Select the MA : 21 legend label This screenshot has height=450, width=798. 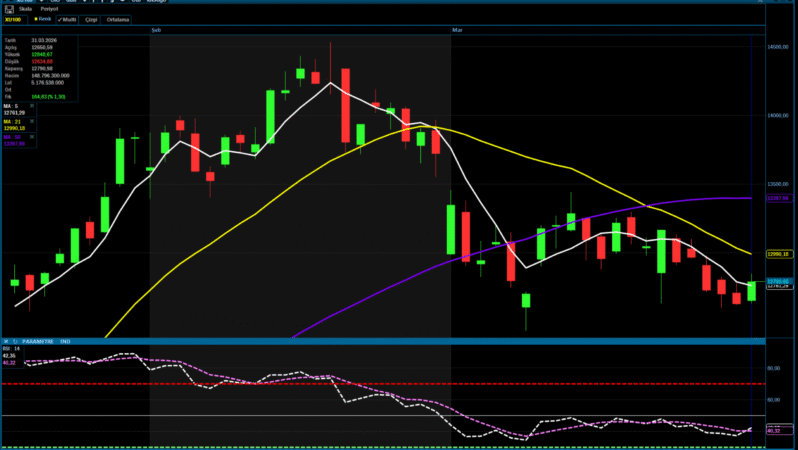coord(14,120)
